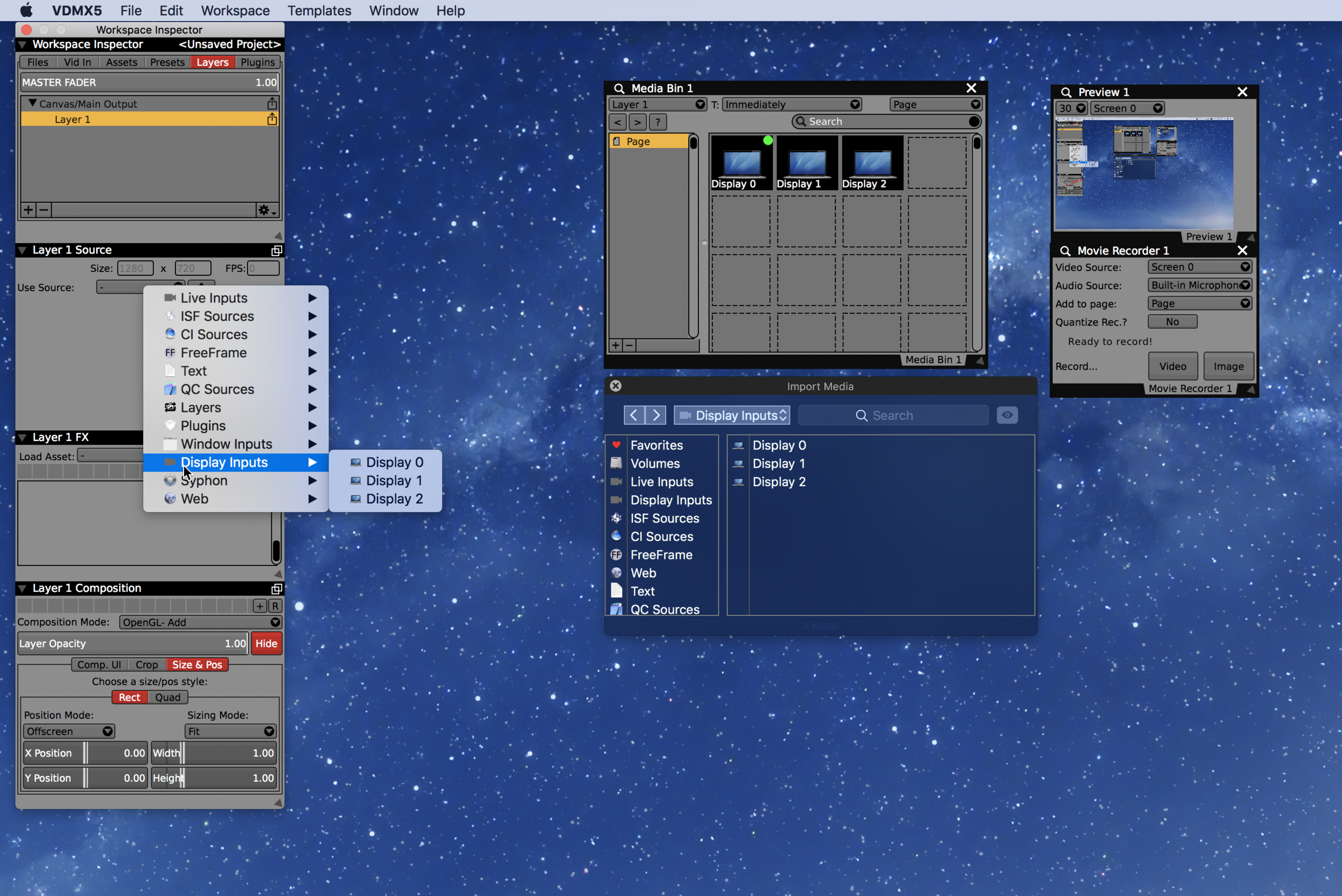Open Sizing Mode Fit dropdown
The height and width of the screenshot is (896, 1342).
pyautogui.click(x=230, y=731)
